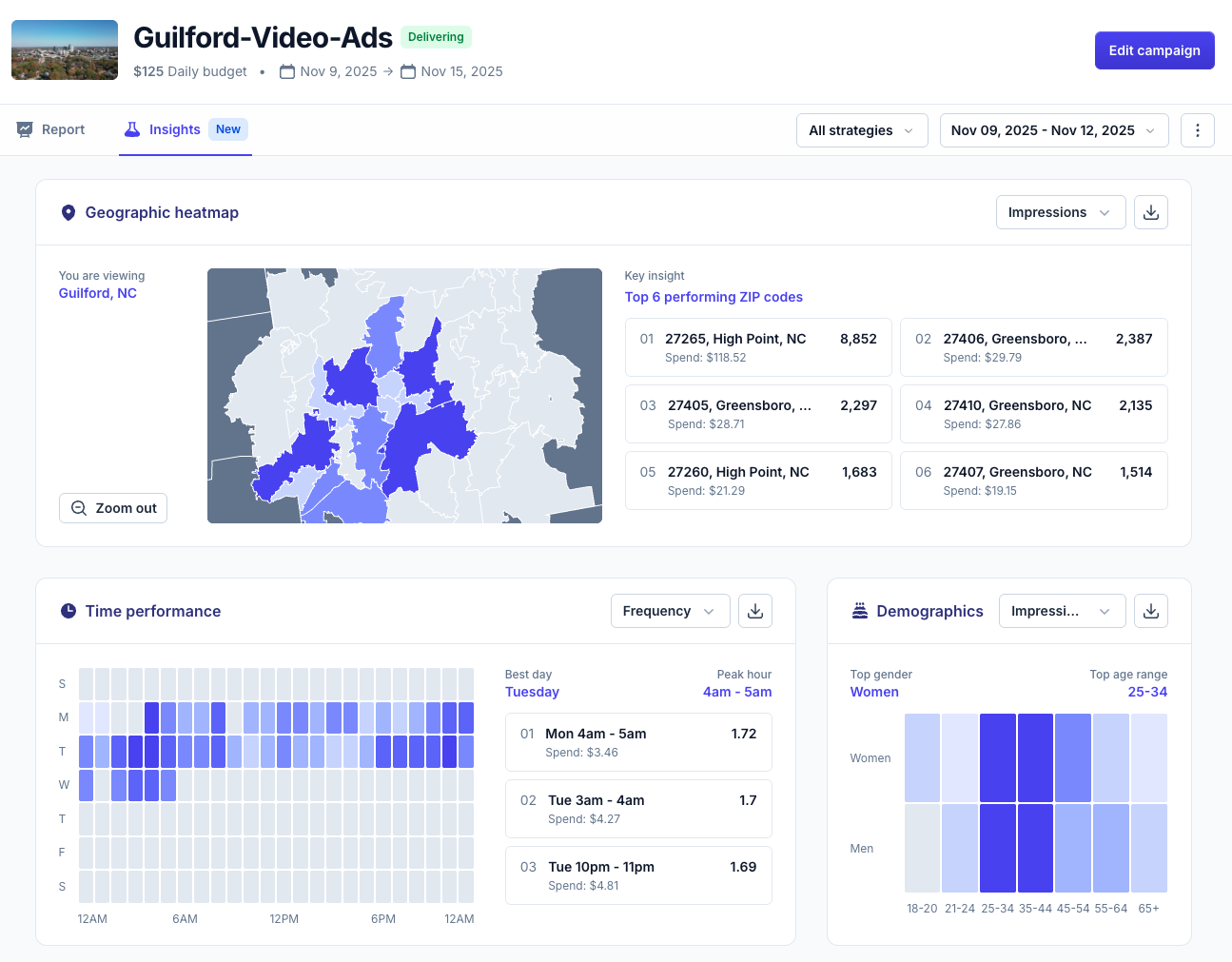Click the campaign start date calendar icon
The height and width of the screenshot is (962, 1232).
tap(286, 71)
